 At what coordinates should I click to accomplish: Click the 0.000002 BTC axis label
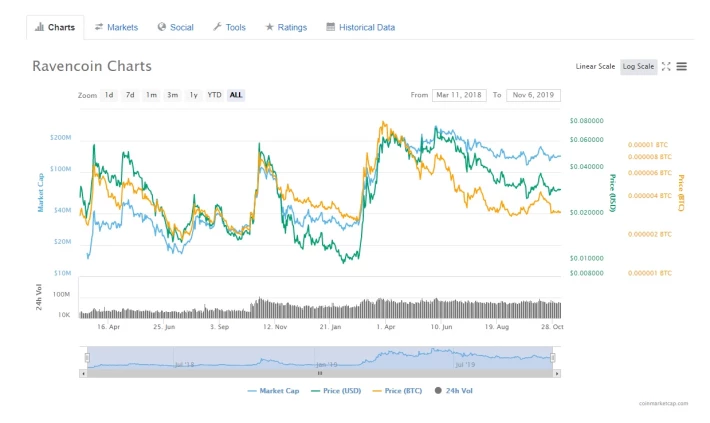click(x=650, y=234)
